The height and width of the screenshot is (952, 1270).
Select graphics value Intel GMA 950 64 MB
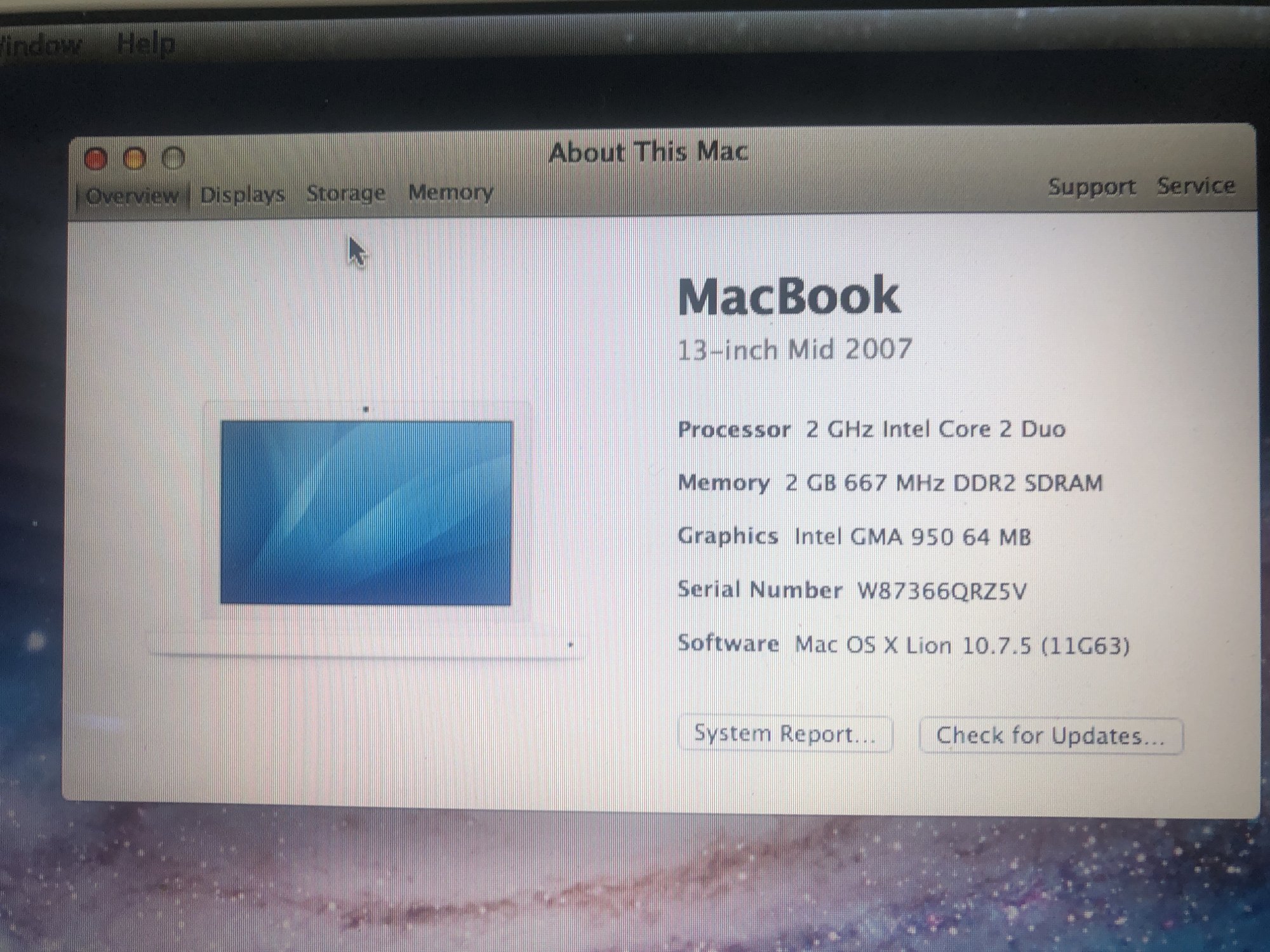coord(912,537)
